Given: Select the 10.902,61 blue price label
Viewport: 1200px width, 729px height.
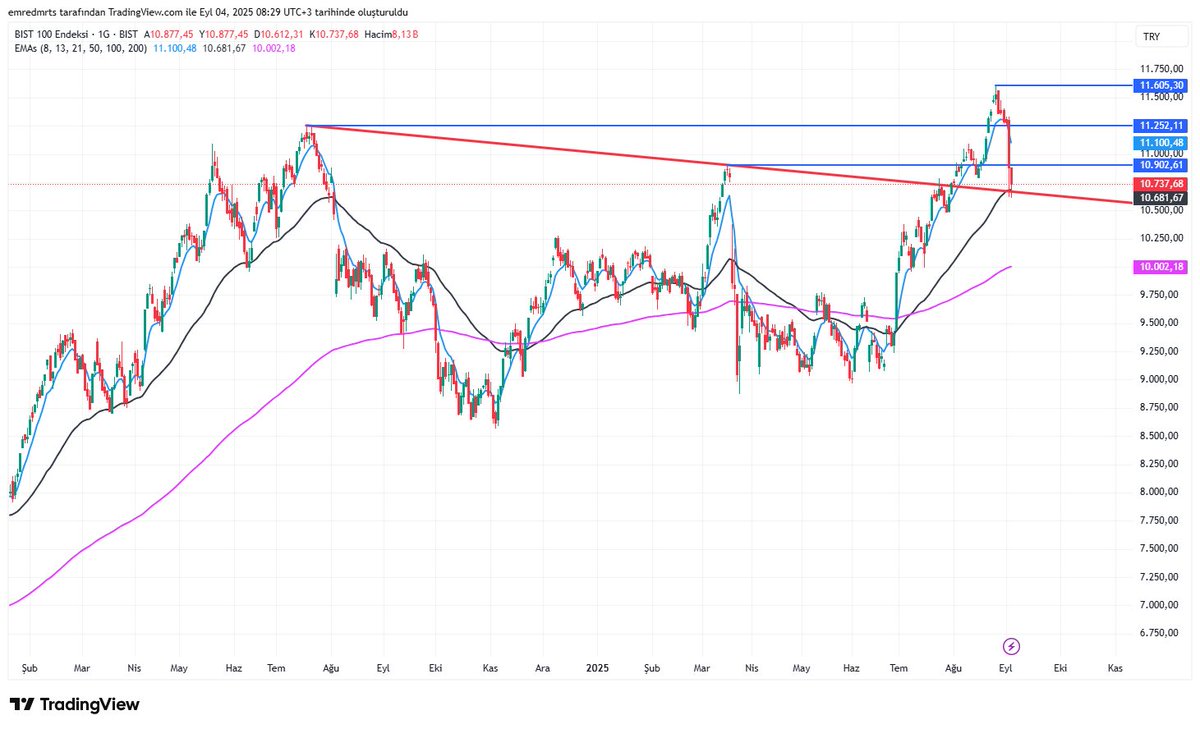Looking at the screenshot, I should pos(1160,165).
